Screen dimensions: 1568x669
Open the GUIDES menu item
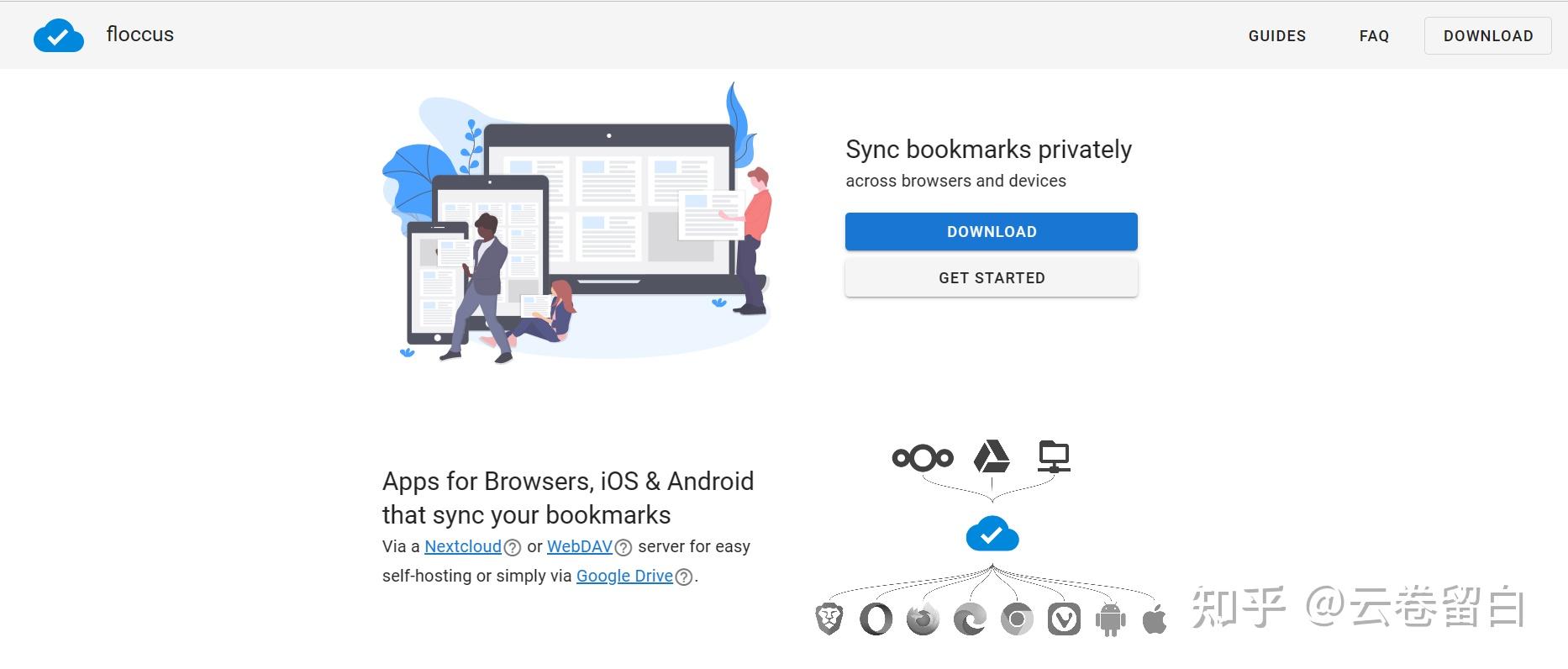click(x=1277, y=35)
